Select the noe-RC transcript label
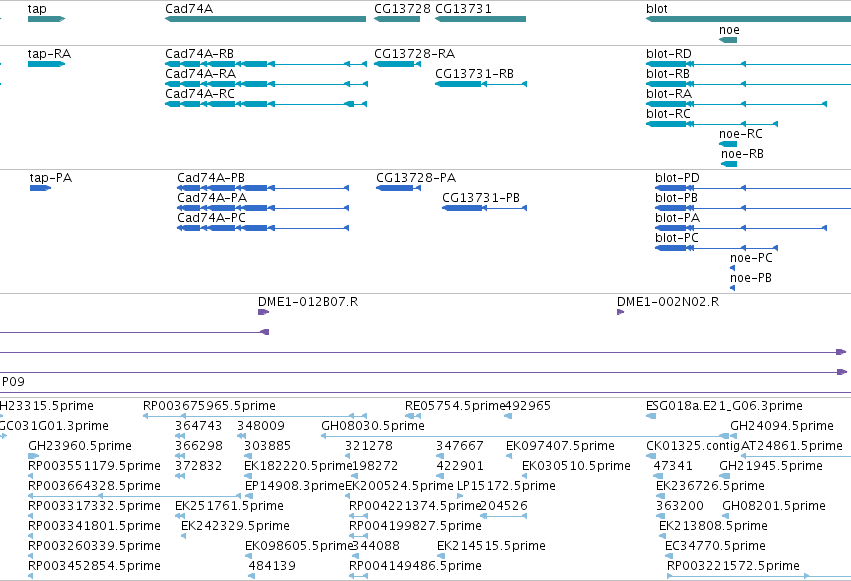This screenshot has width=851, height=581. [x=741, y=134]
